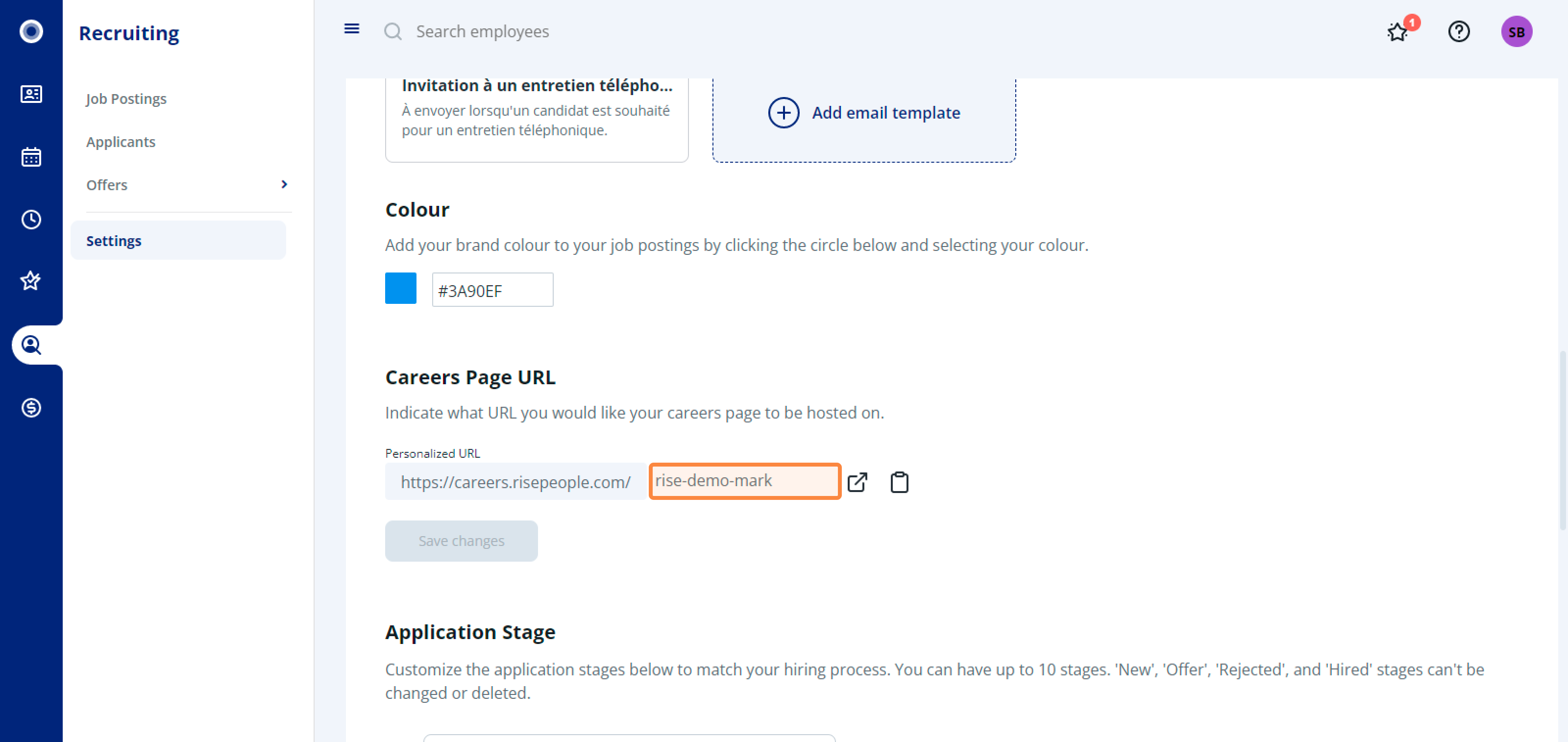Copy careers URL with clipboard icon
Screen dimensions: 1568x742
[x=899, y=482]
